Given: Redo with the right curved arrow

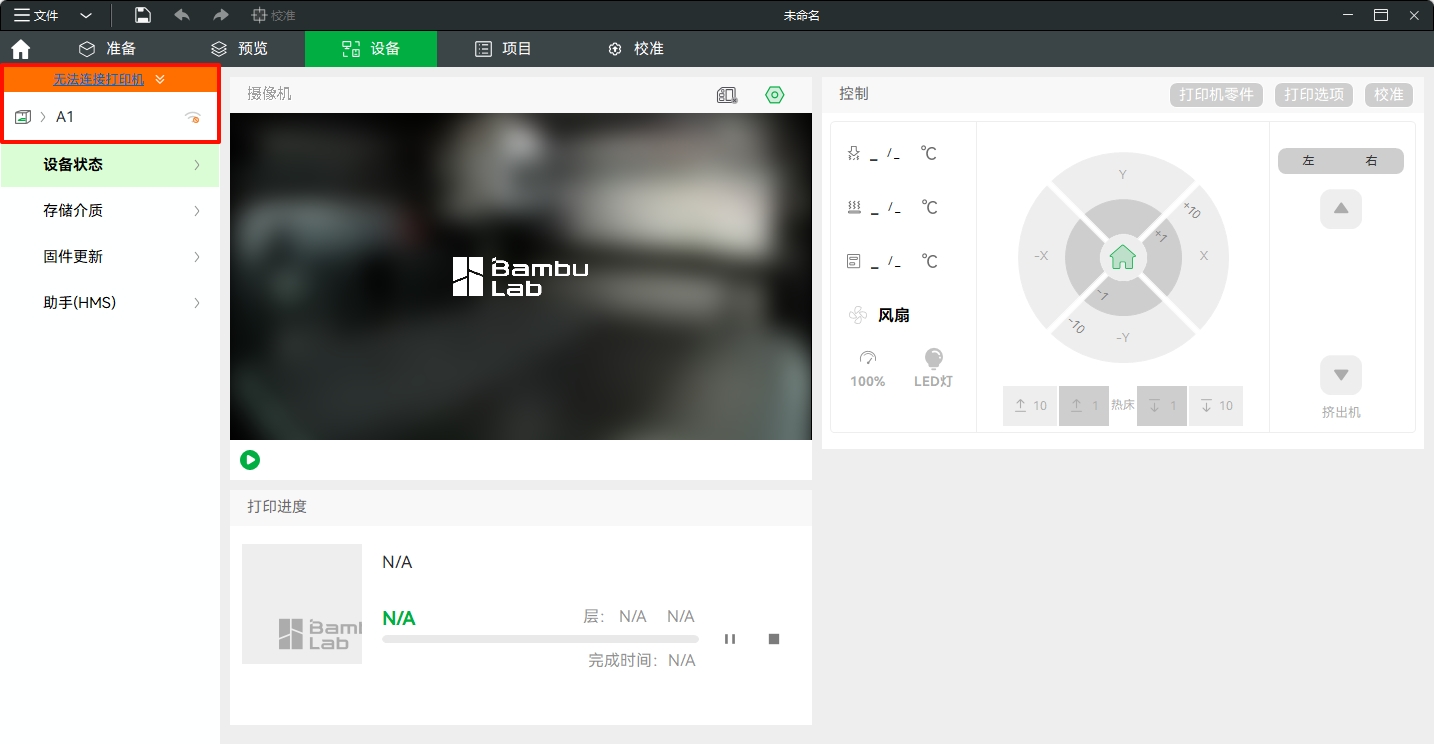Looking at the screenshot, I should tap(221, 15).
